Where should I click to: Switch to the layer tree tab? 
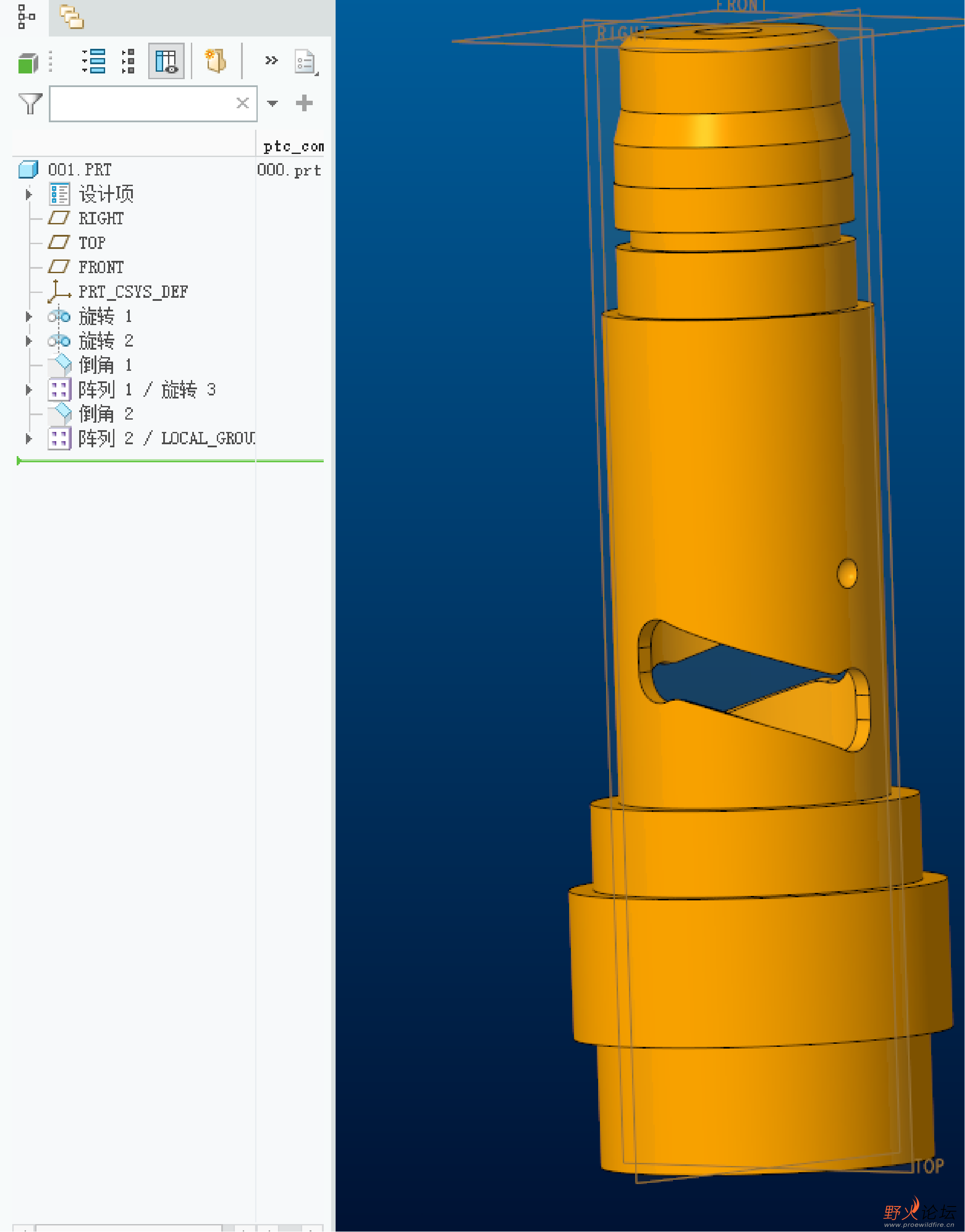pos(72,17)
